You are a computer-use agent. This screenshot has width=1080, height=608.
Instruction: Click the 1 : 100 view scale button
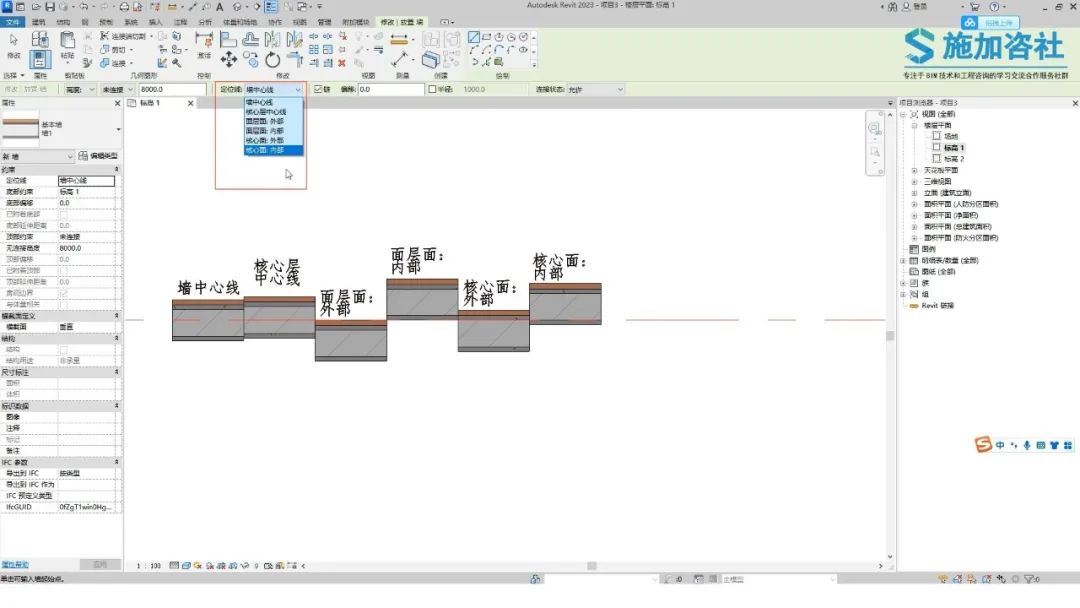pyautogui.click(x=149, y=566)
